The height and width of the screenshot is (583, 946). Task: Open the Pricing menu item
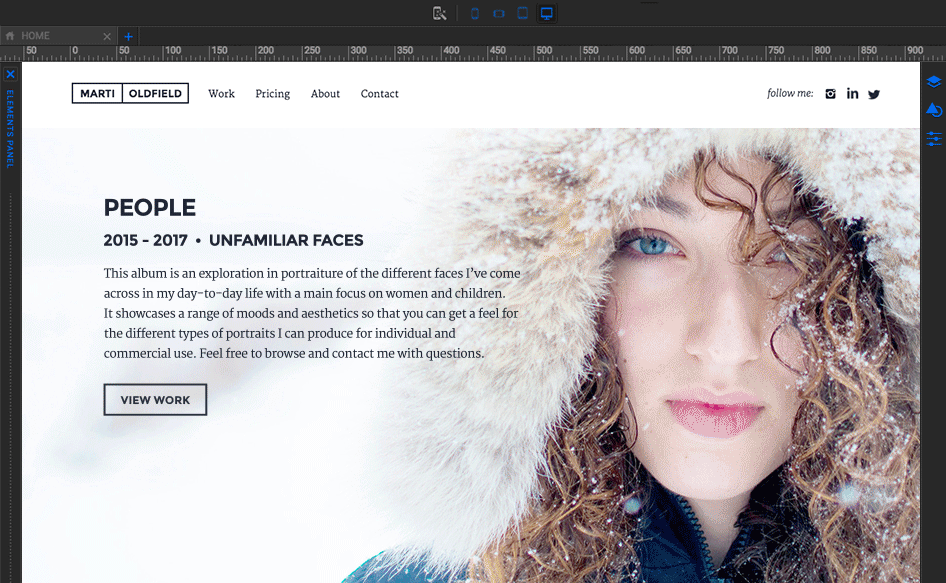coord(272,93)
